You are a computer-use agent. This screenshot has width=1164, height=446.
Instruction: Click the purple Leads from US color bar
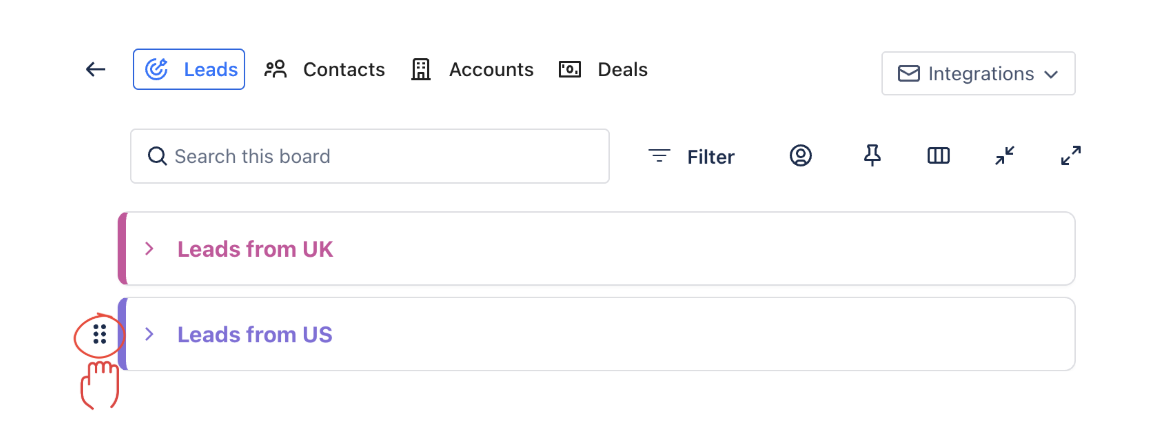tap(122, 334)
